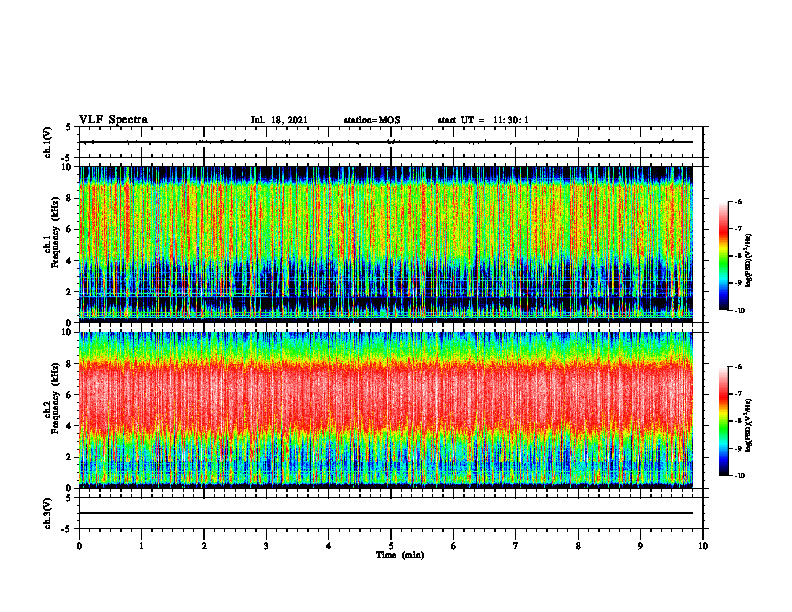Click the "-10" value on ch.1 colorbar

[x=739, y=311]
